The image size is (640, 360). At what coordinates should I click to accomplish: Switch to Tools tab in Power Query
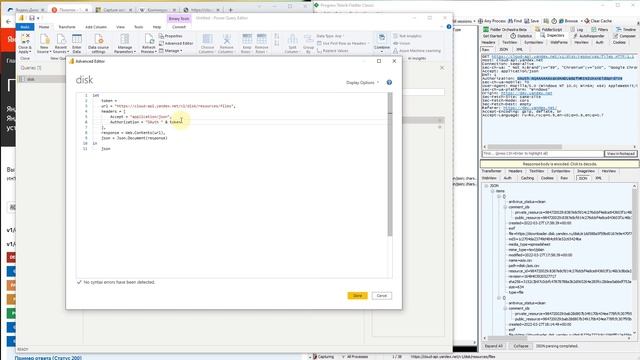(139, 27)
